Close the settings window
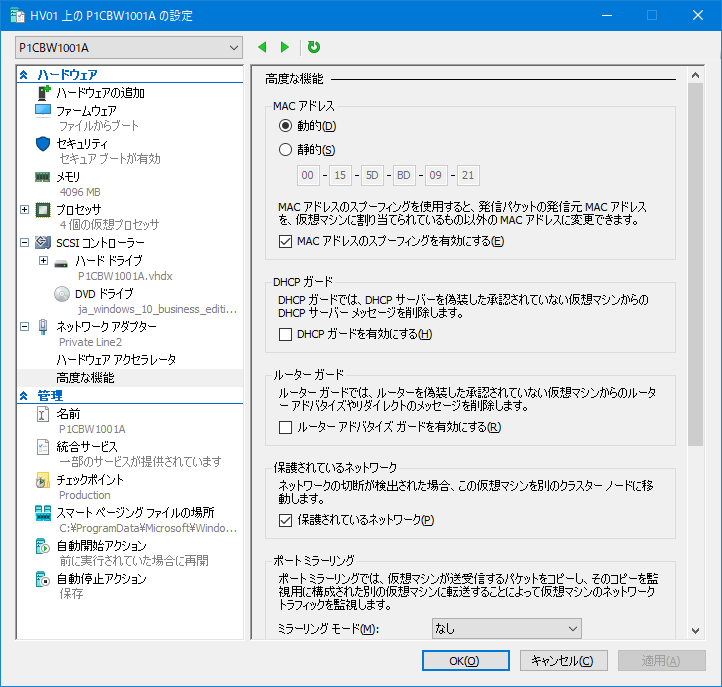This screenshot has width=722, height=687. click(x=698, y=15)
